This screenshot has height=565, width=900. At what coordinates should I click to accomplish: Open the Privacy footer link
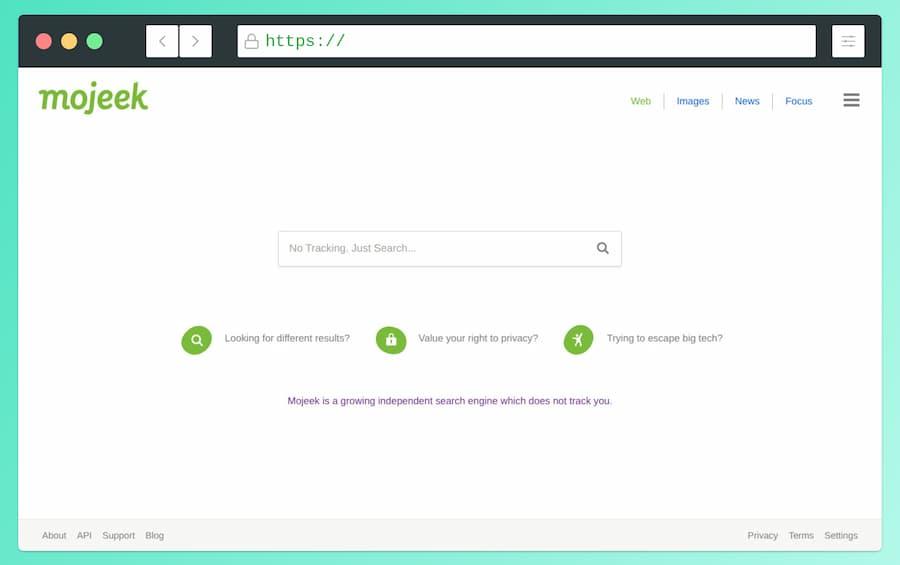point(762,535)
